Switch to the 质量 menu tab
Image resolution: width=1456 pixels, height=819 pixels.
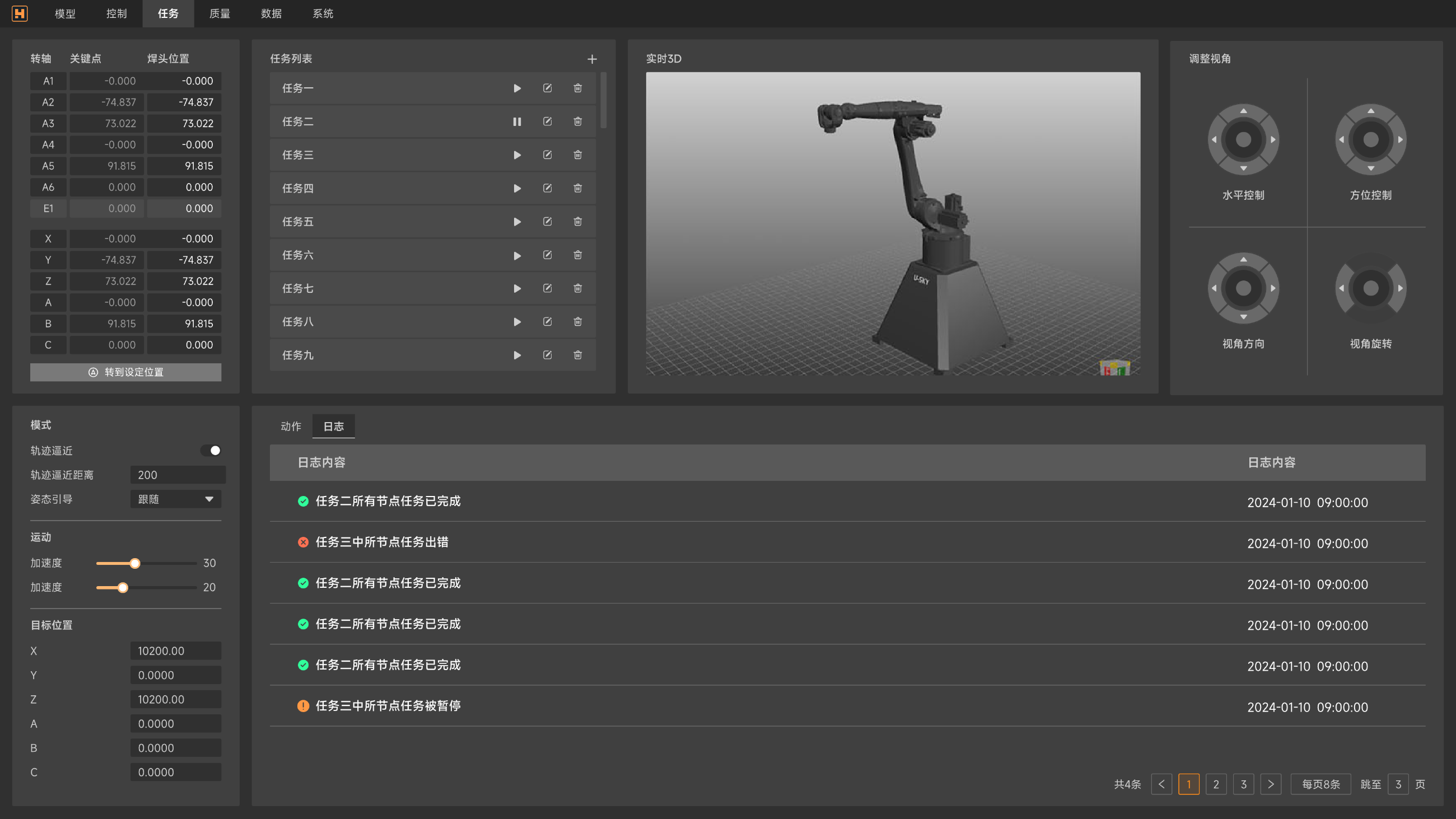pos(220,13)
